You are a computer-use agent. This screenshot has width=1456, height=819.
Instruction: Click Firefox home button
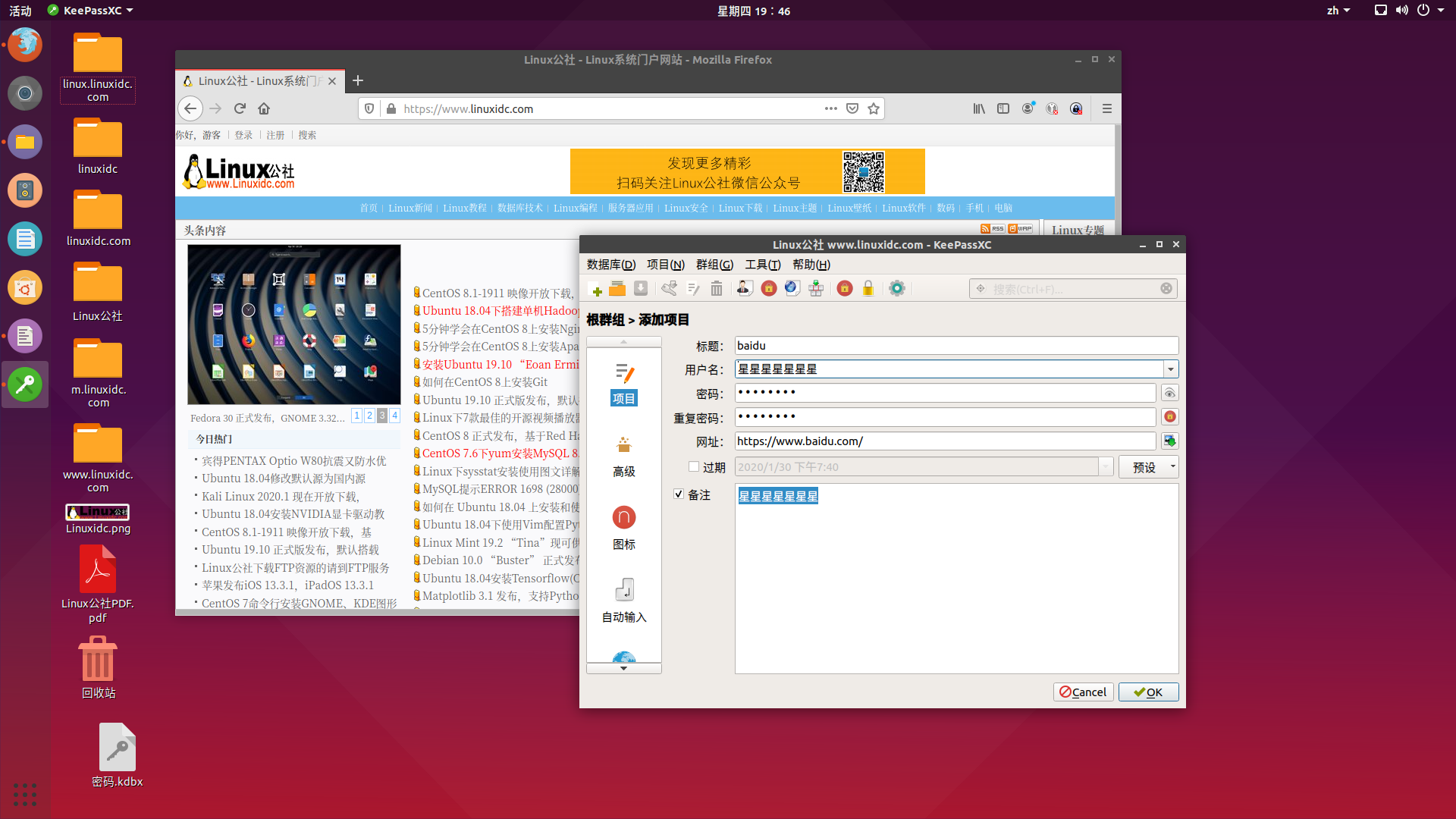(x=264, y=108)
